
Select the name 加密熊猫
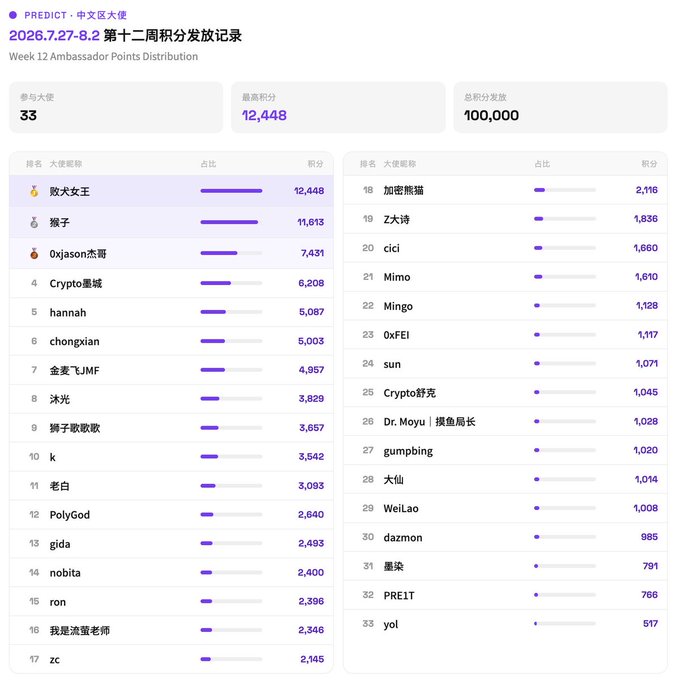pos(403,190)
